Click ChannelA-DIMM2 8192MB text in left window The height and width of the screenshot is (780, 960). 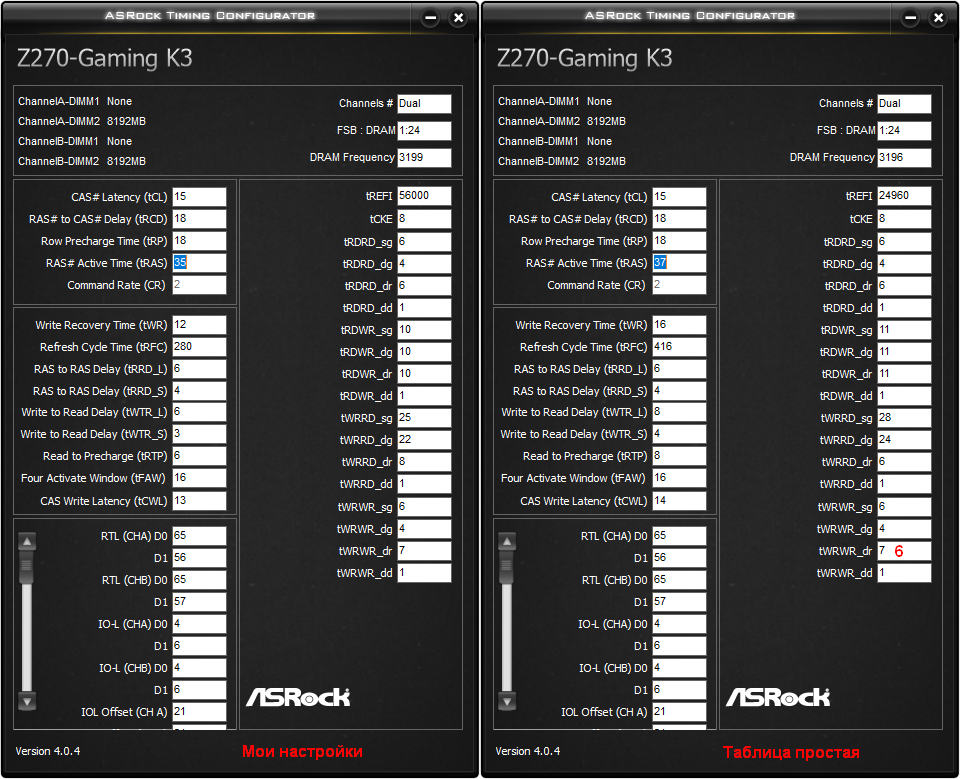pos(82,121)
